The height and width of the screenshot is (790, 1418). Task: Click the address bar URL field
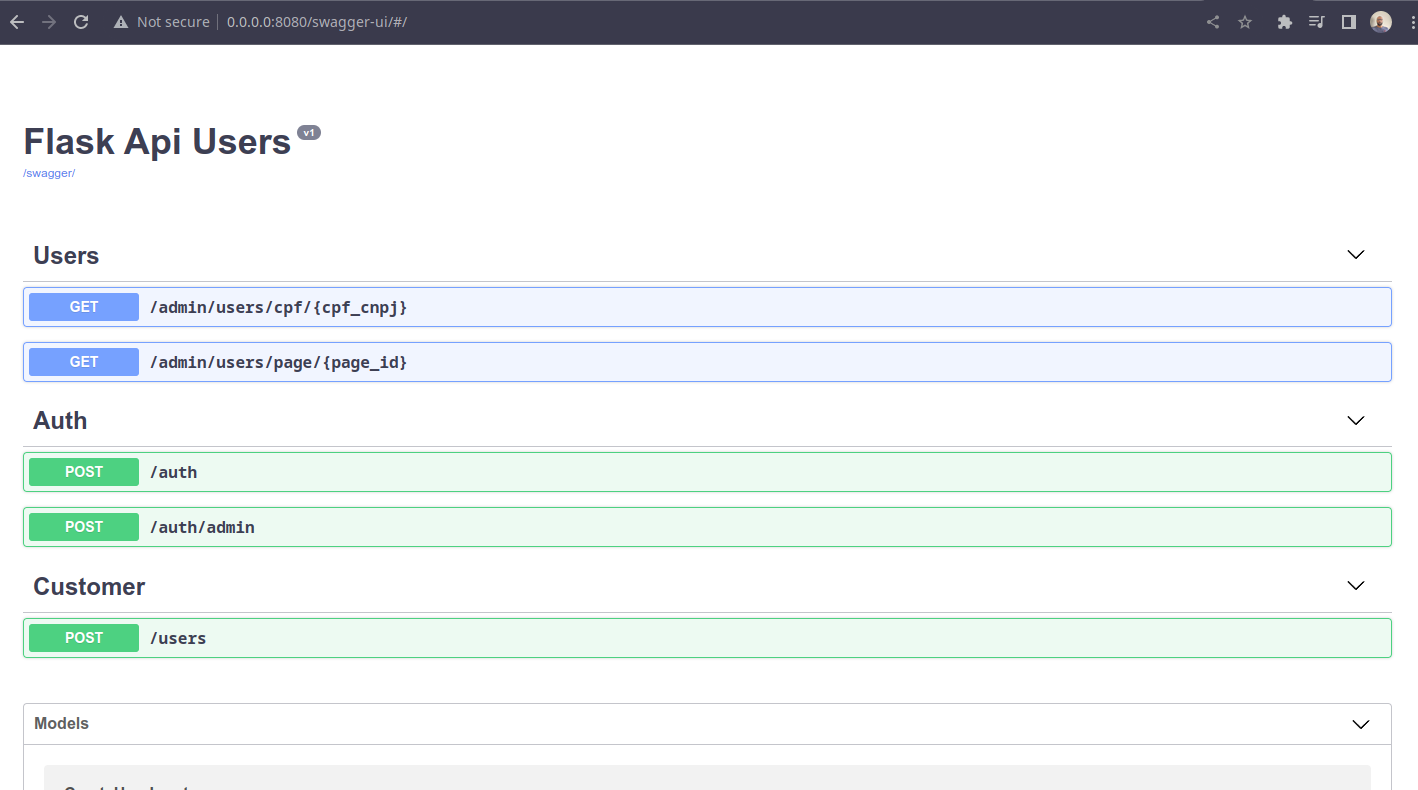coord(316,22)
